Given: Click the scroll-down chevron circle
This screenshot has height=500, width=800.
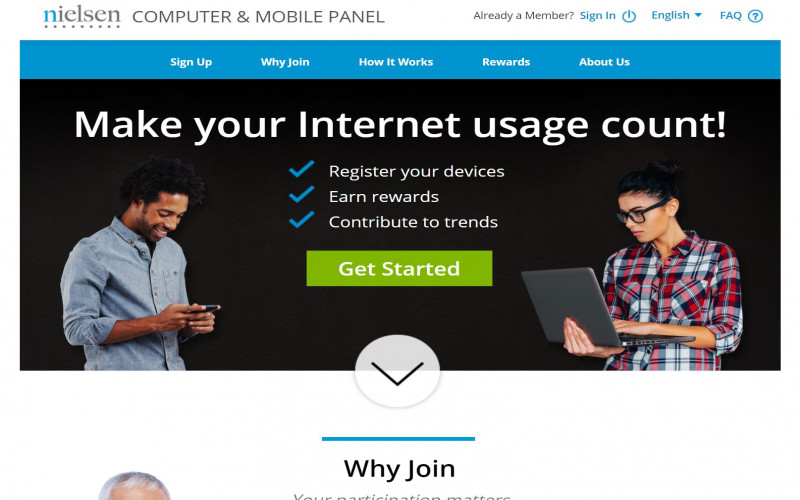Looking at the screenshot, I should tap(397, 371).
